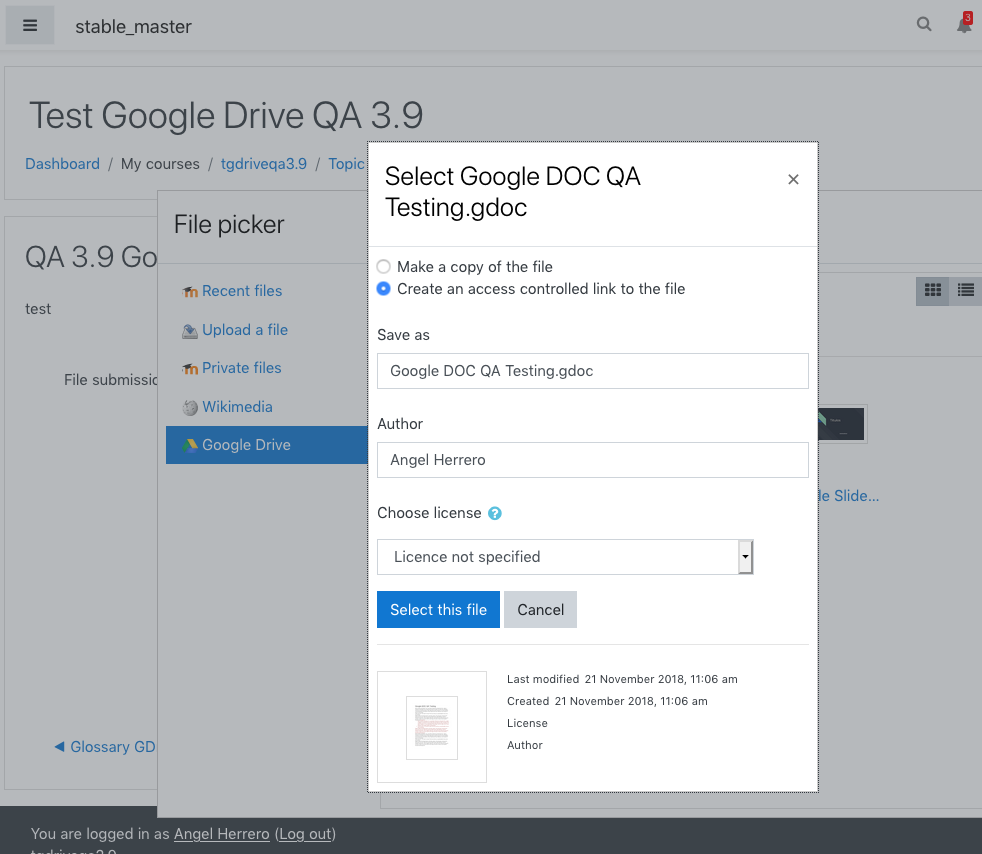Select Create an access controlled link option

click(x=383, y=289)
